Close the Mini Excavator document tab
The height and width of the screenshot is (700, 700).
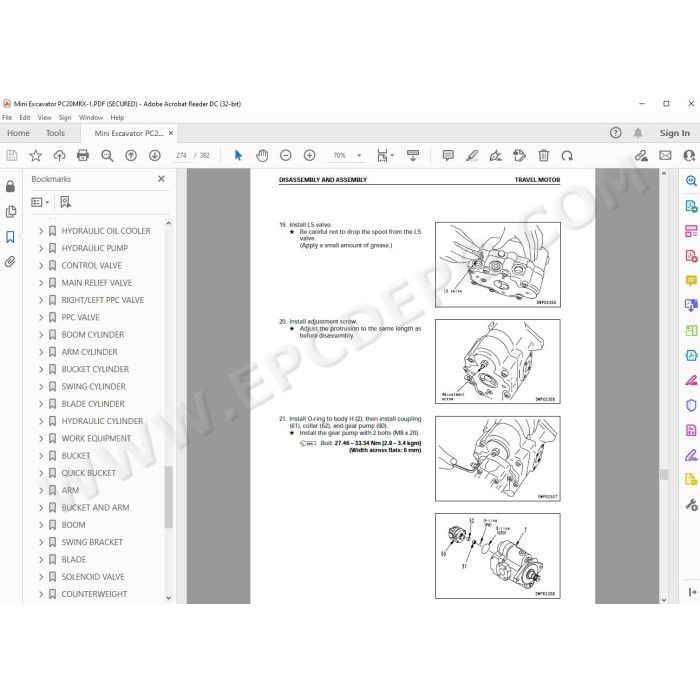point(171,133)
